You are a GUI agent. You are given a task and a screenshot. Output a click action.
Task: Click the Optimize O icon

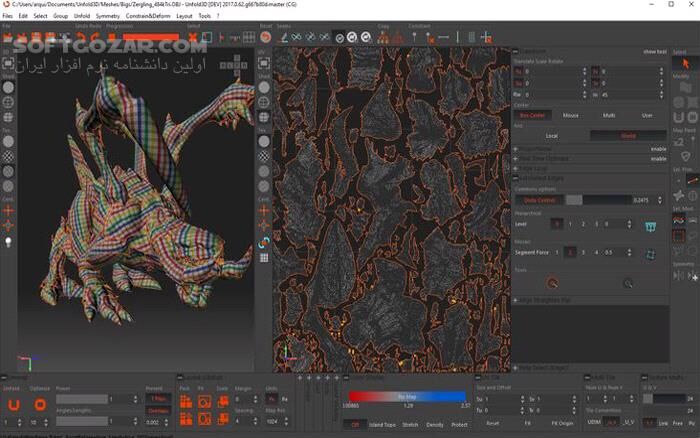40,405
